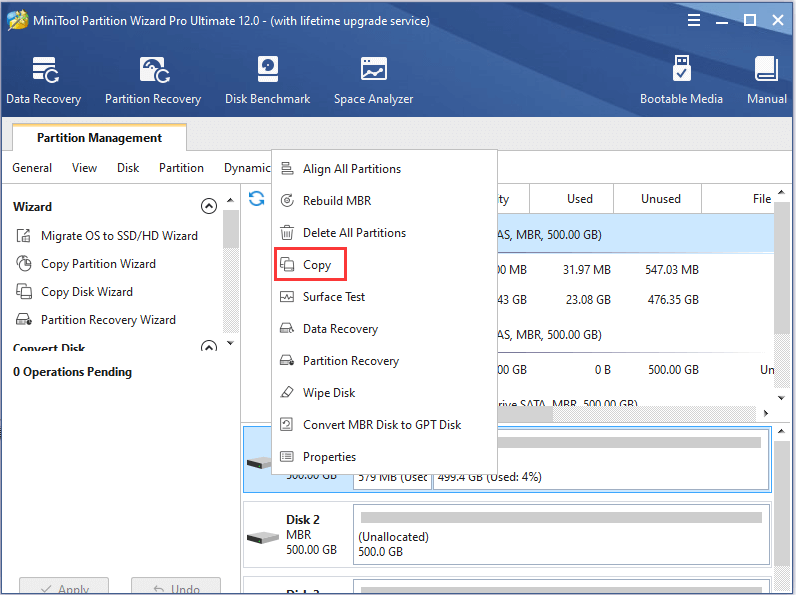The height and width of the screenshot is (595, 796).
Task: Click the Apply button
Action: 64,586
